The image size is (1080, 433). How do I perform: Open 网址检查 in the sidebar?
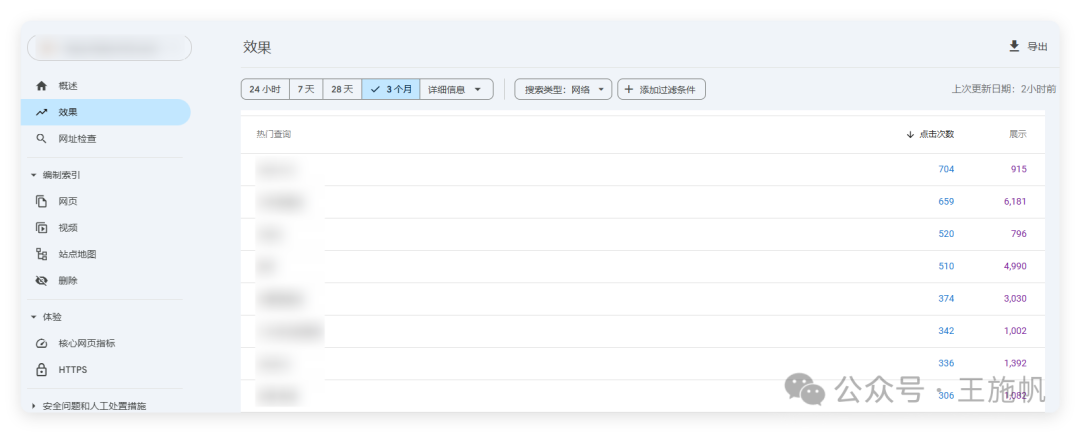105,138
